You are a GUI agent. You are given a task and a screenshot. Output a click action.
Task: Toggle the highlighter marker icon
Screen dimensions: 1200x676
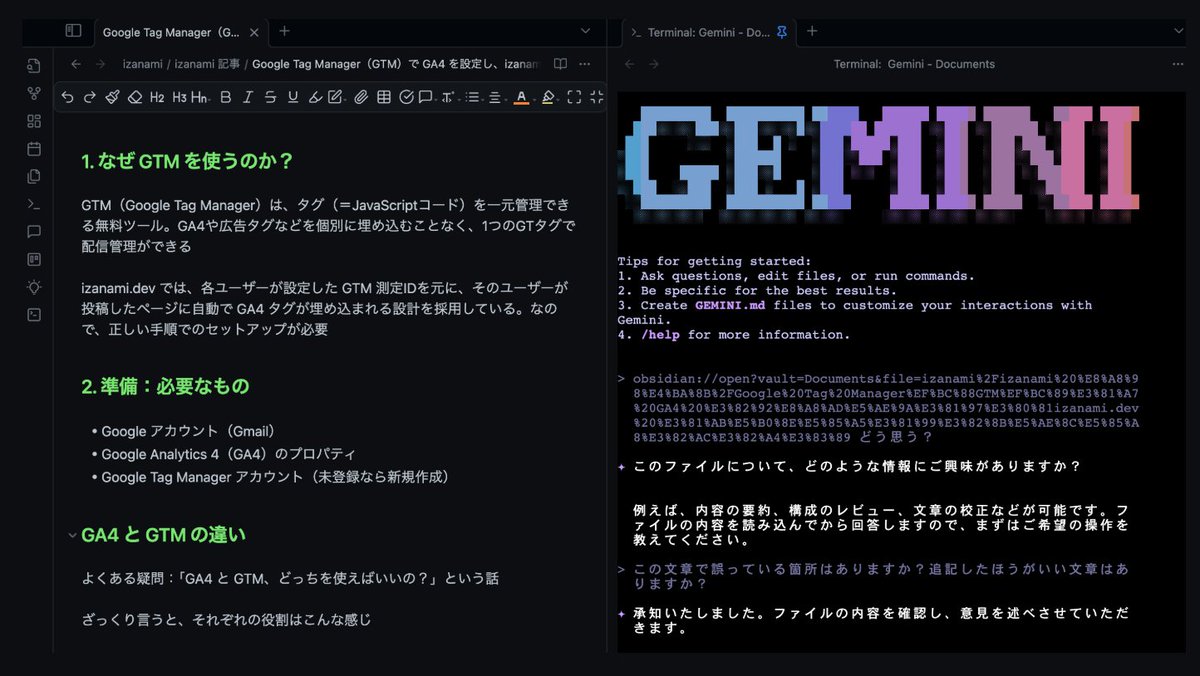coord(315,97)
